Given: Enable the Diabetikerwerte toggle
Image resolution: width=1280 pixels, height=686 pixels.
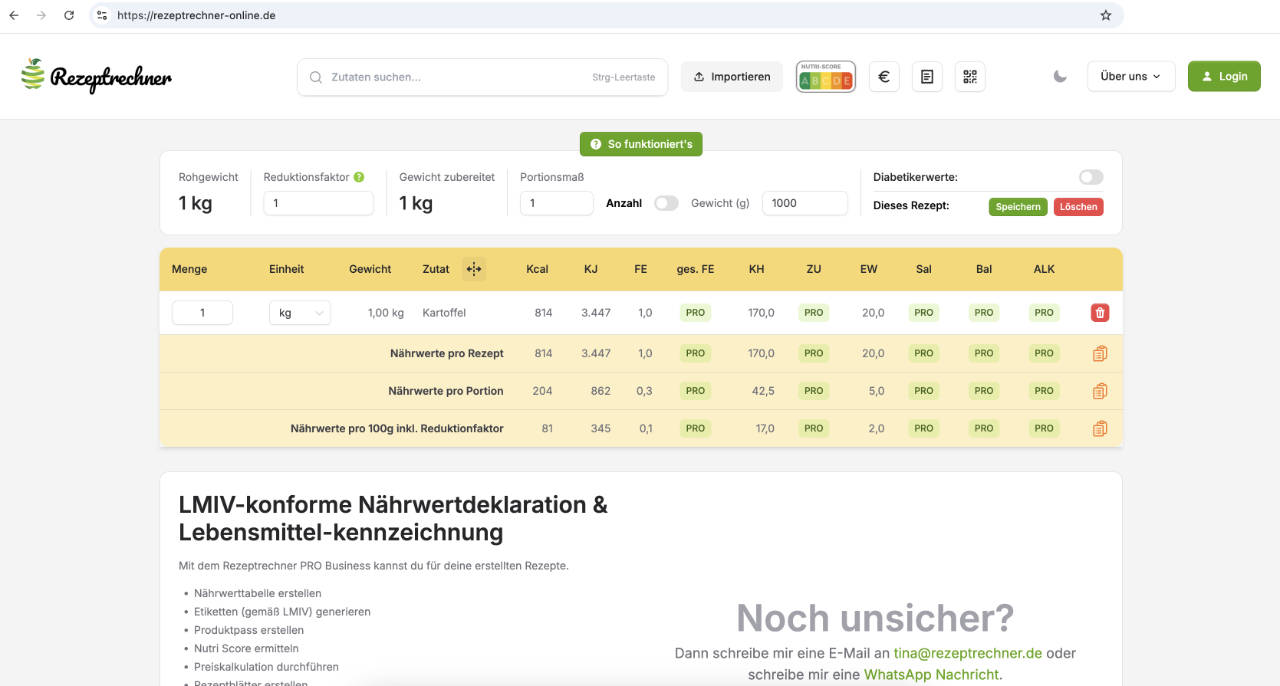Looking at the screenshot, I should (x=1091, y=176).
